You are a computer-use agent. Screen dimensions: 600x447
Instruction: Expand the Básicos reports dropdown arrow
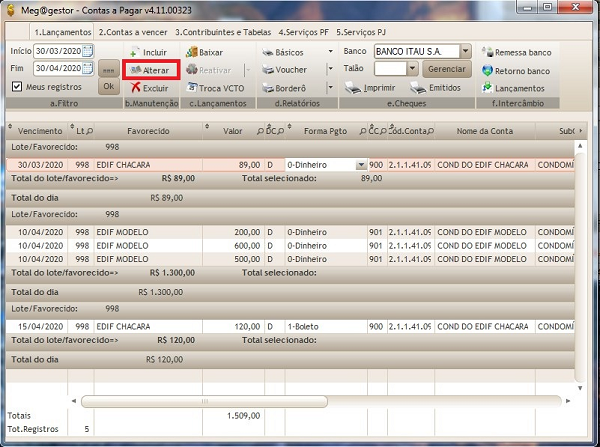pyautogui.click(x=330, y=52)
